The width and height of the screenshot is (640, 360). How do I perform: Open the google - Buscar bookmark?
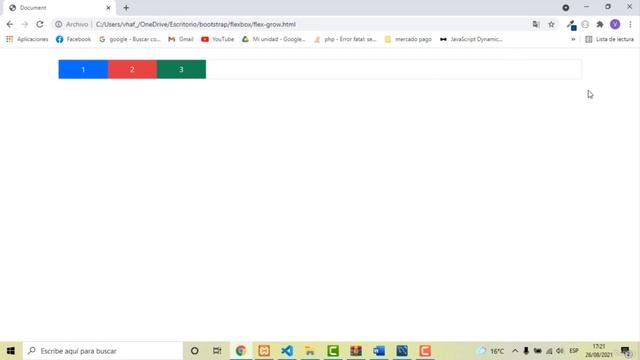(130, 39)
